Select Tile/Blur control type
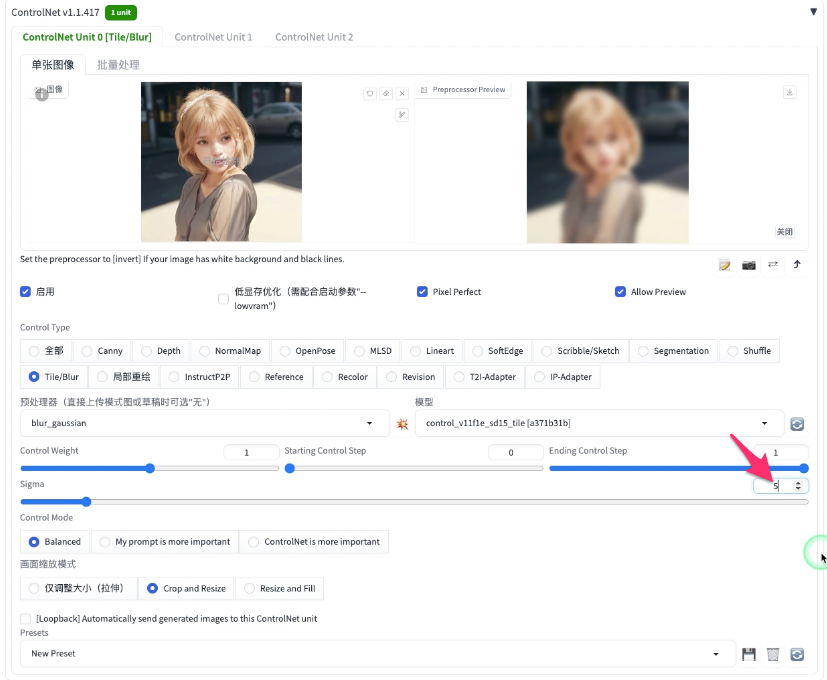The image size is (827, 680). tap(54, 377)
